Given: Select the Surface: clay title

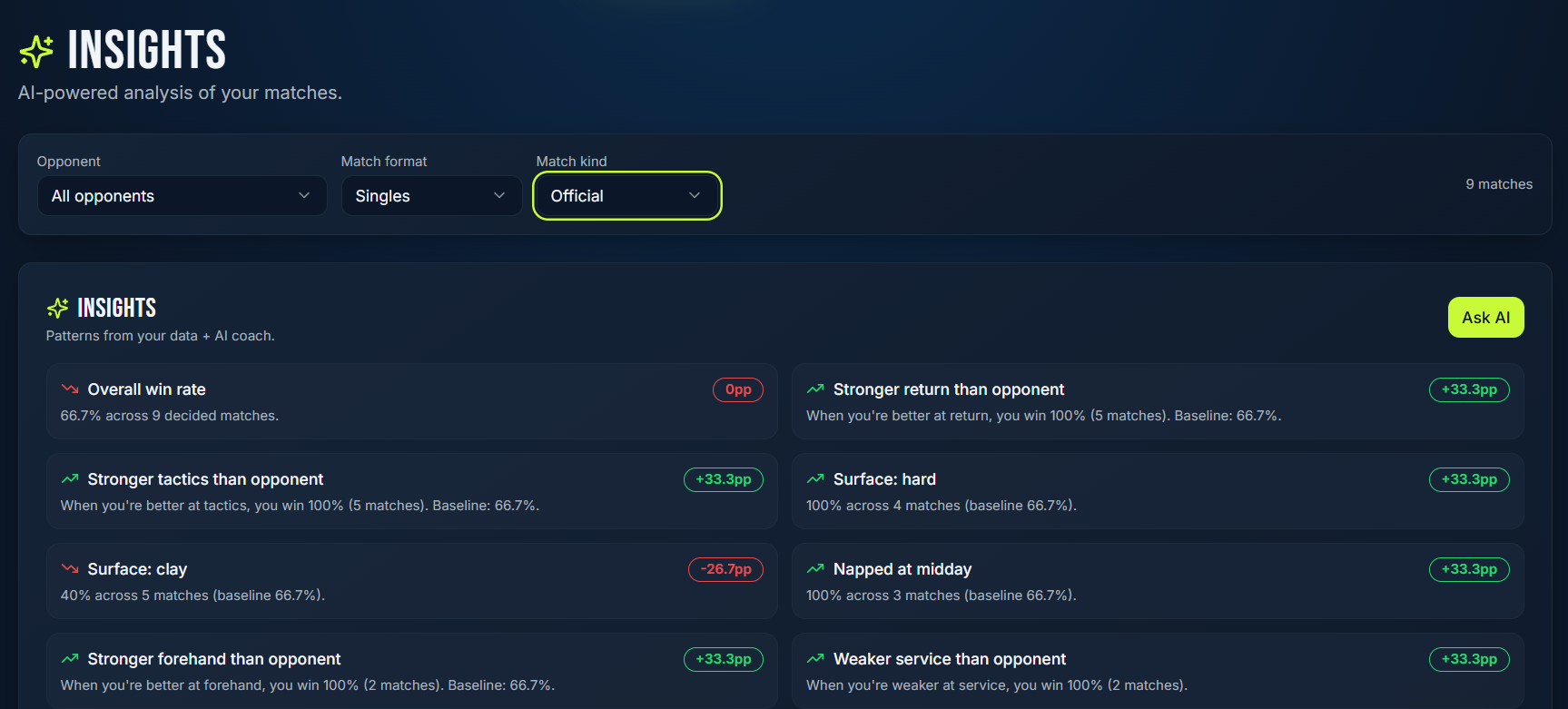Looking at the screenshot, I should pyautogui.click(x=137, y=569).
